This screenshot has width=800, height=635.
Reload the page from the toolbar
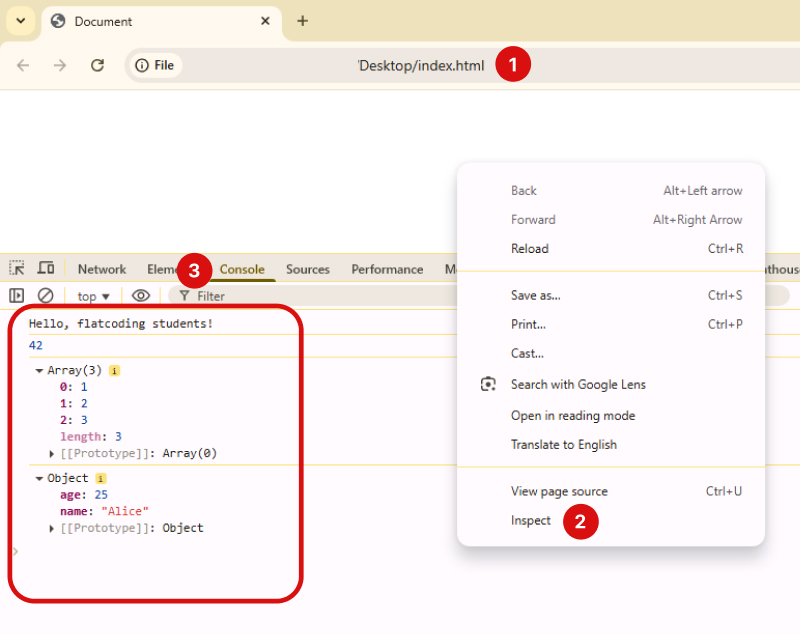click(x=97, y=65)
